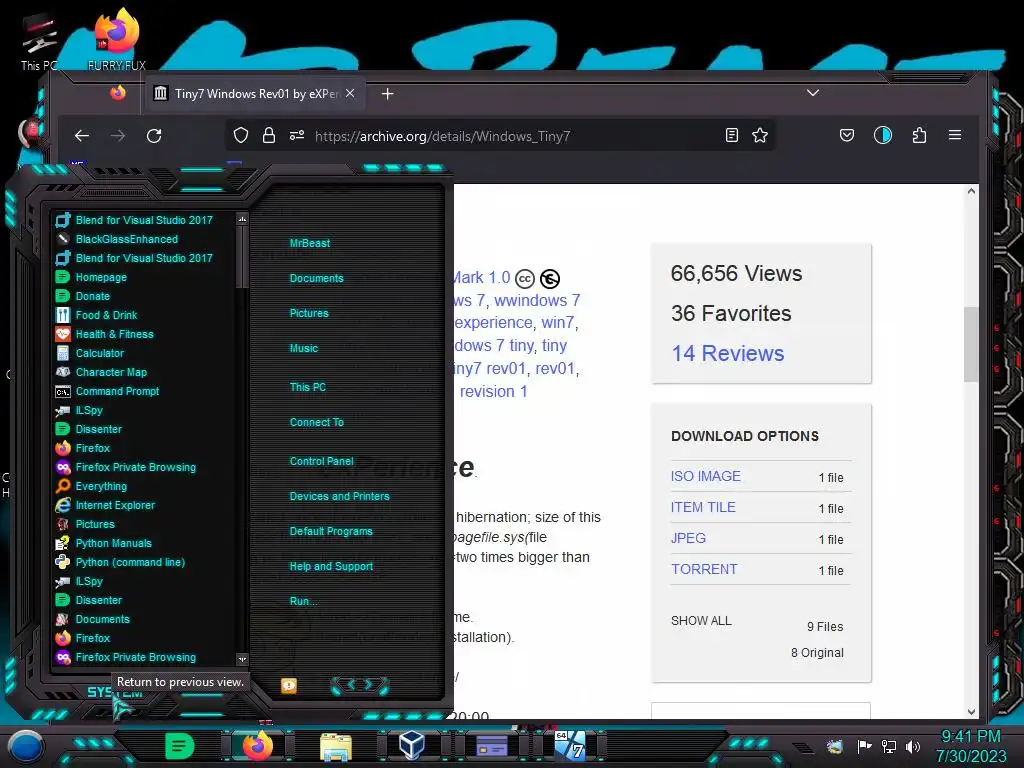Close the Tiny7 Windows Rev01 tab
The width and height of the screenshot is (1024, 768).
(350, 93)
